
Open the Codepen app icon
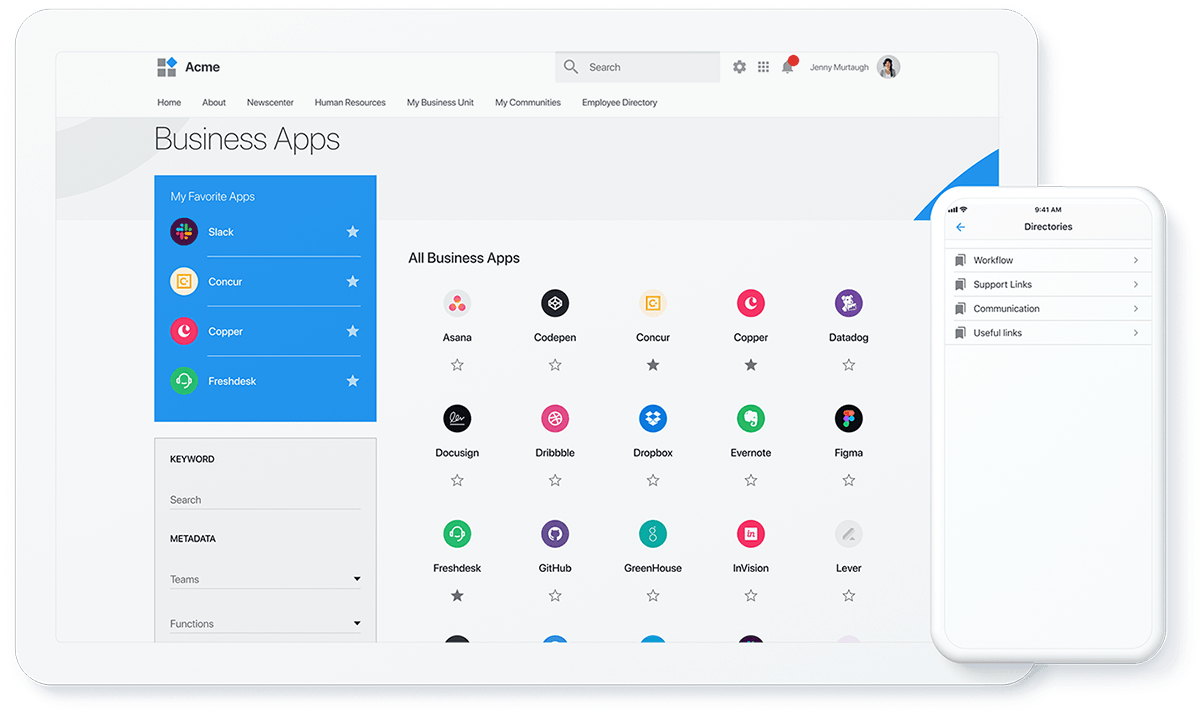pos(555,303)
